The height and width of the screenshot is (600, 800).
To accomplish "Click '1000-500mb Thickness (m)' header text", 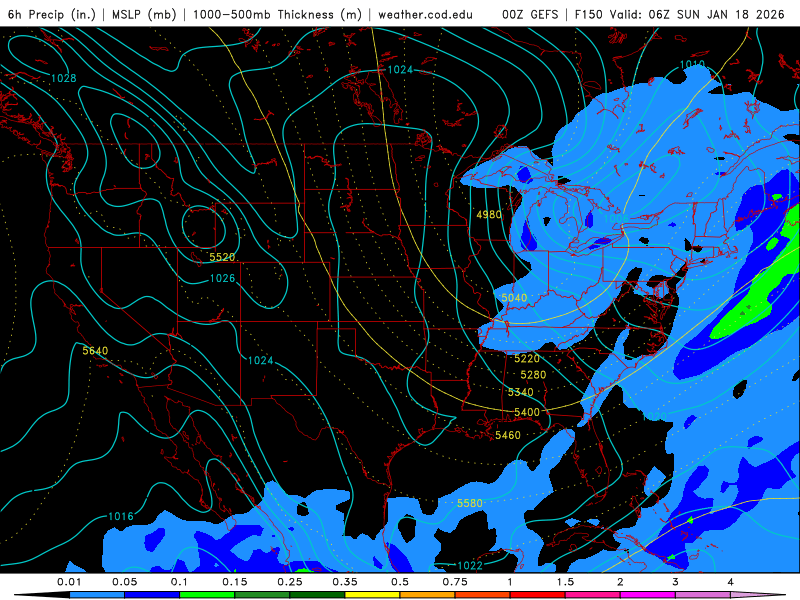I will (x=277, y=14).
